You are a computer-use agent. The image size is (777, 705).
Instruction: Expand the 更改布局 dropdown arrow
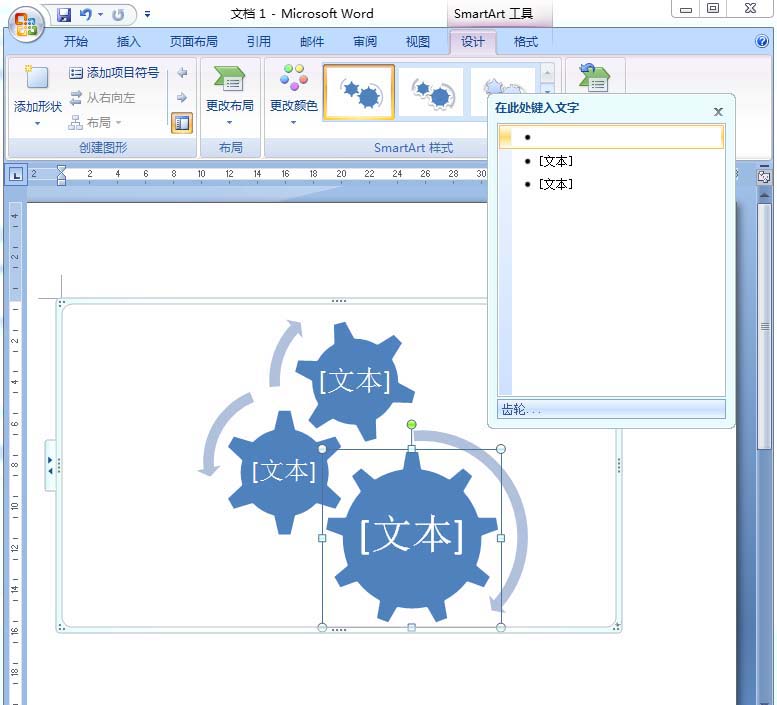(x=229, y=122)
